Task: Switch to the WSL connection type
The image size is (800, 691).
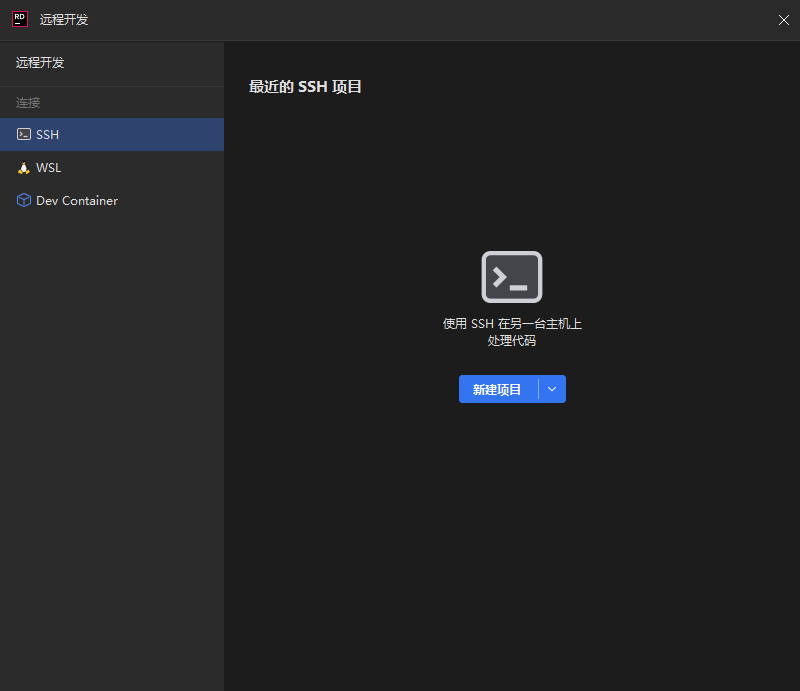Action: [49, 168]
